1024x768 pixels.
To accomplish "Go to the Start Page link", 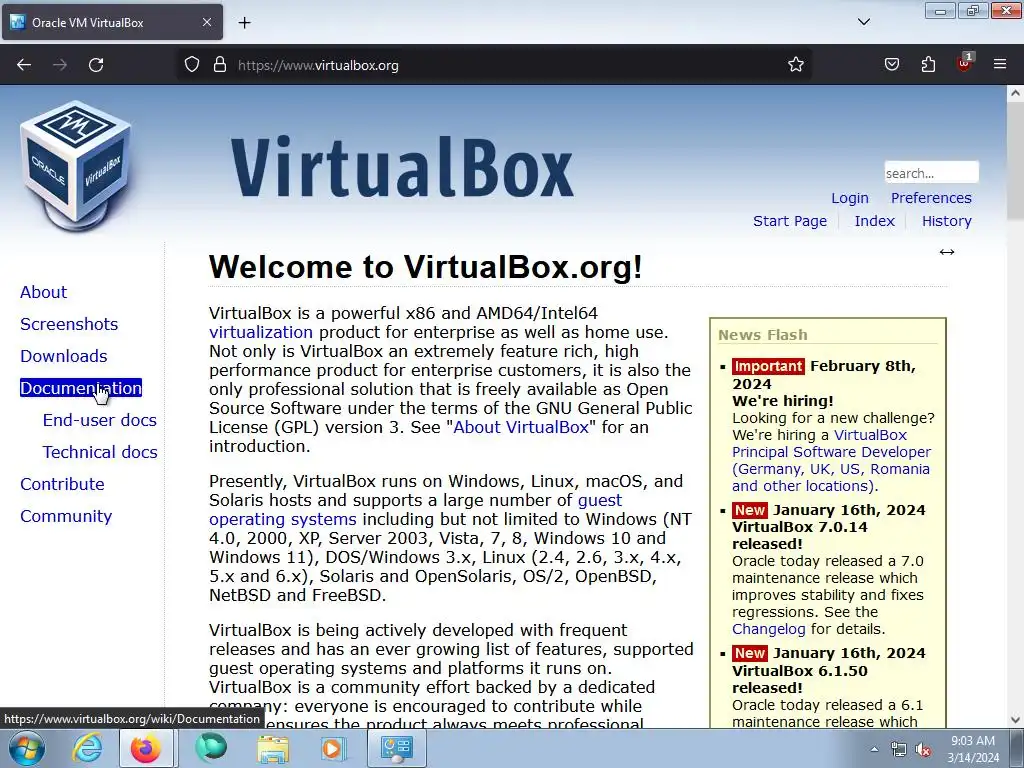I will (x=790, y=221).
